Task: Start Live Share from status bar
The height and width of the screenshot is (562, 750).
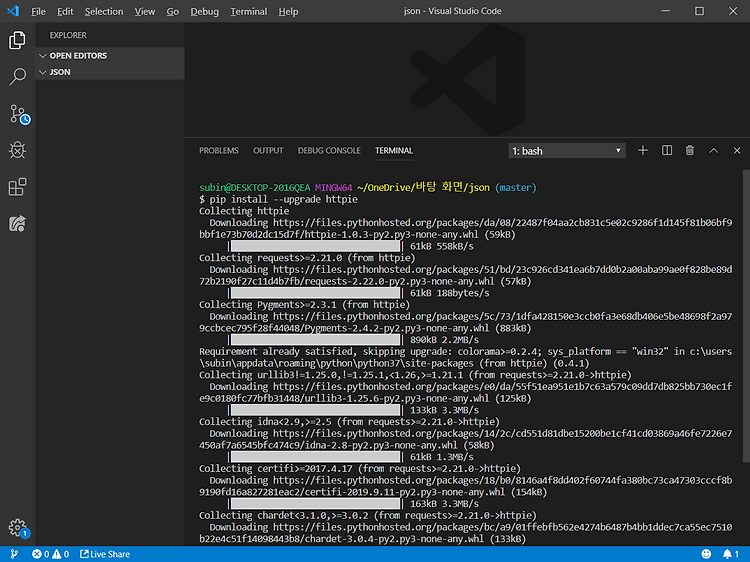Action: click(105, 554)
